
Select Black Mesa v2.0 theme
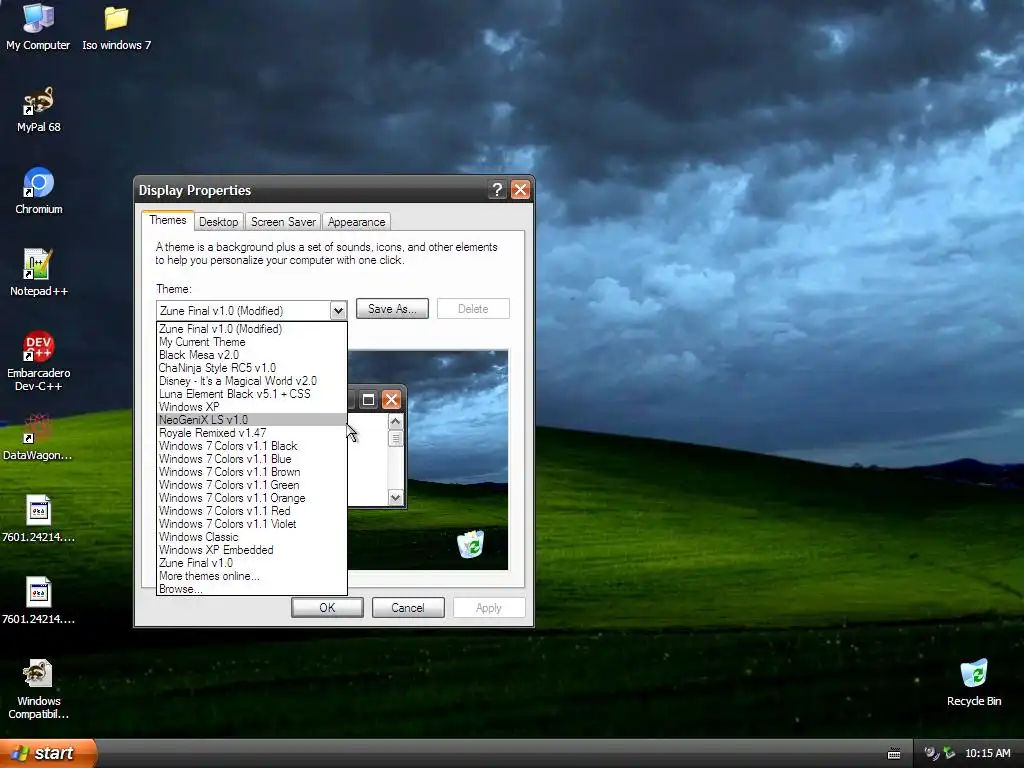point(252,355)
